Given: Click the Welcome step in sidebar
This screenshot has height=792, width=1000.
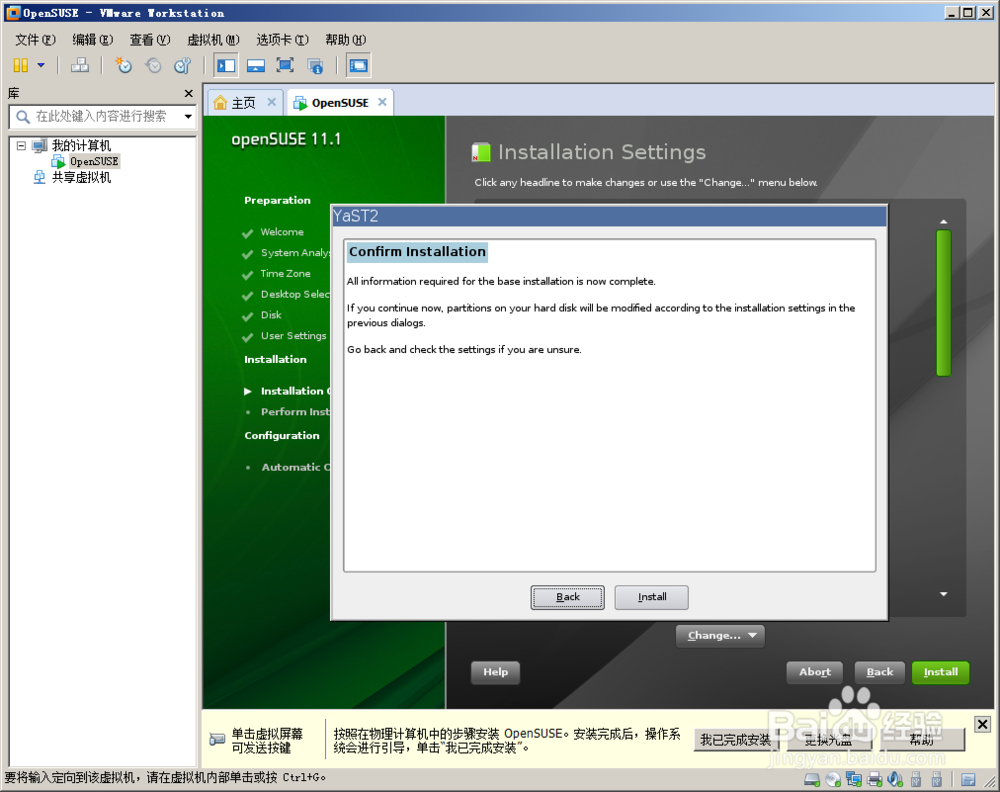Looking at the screenshot, I should pyautogui.click(x=282, y=232).
